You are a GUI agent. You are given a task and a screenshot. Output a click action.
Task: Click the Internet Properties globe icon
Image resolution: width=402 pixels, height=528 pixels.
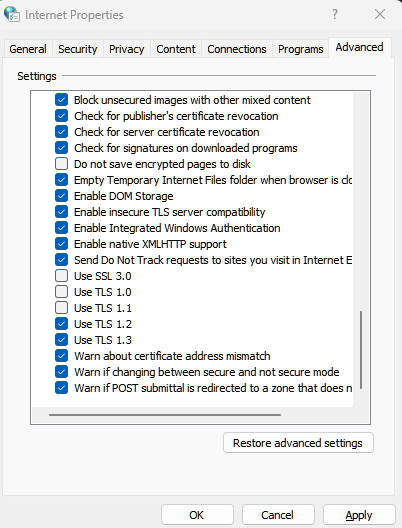[x=12, y=14]
